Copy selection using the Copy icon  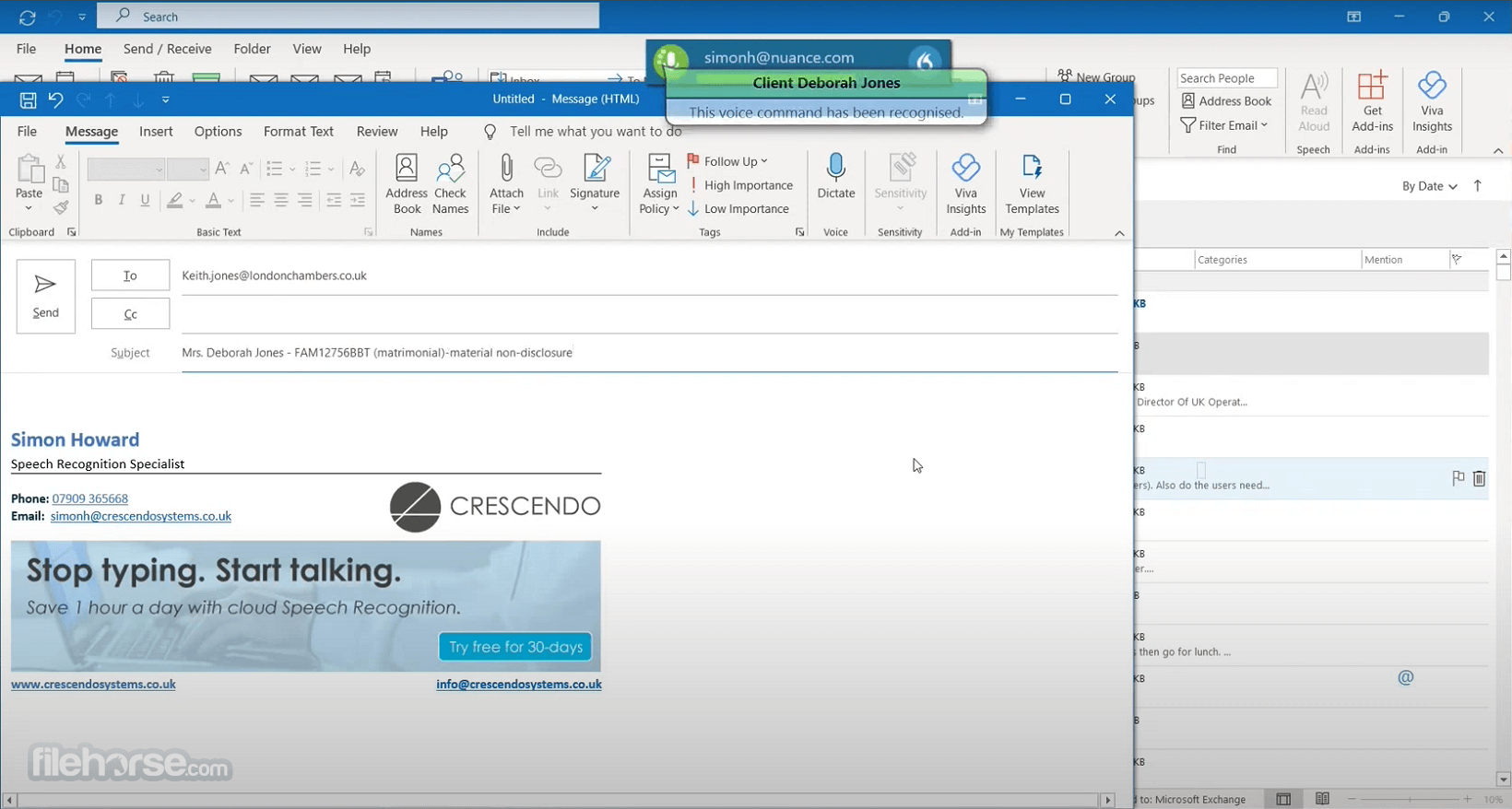point(61,185)
